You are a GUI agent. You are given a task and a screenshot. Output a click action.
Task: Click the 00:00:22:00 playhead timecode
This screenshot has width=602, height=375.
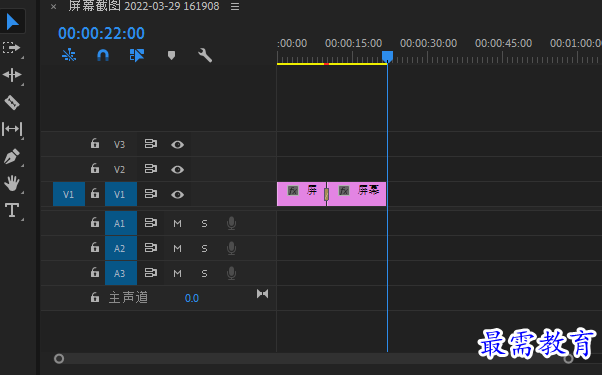101,33
